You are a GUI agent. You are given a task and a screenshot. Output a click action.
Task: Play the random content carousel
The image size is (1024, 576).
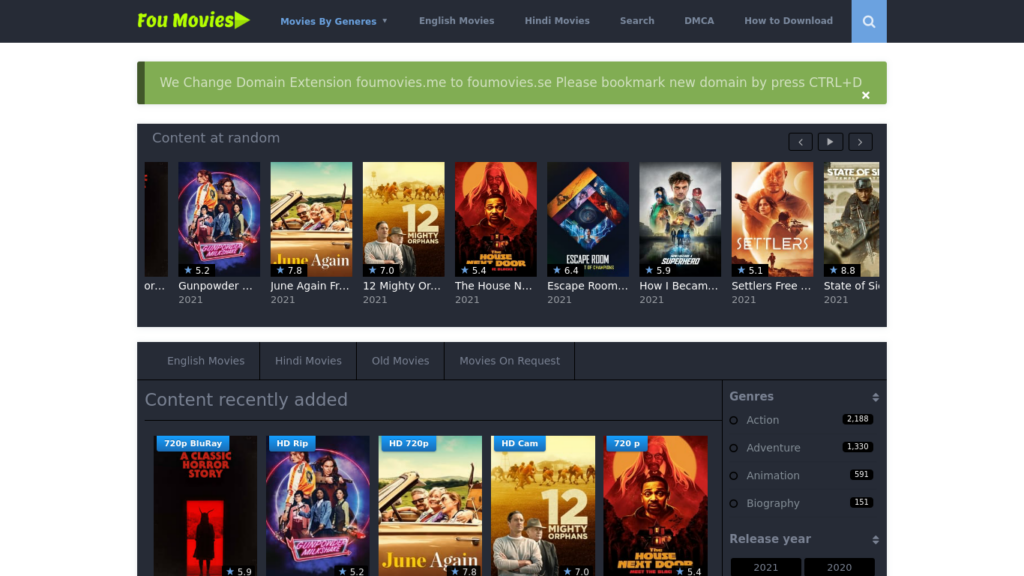(830, 142)
